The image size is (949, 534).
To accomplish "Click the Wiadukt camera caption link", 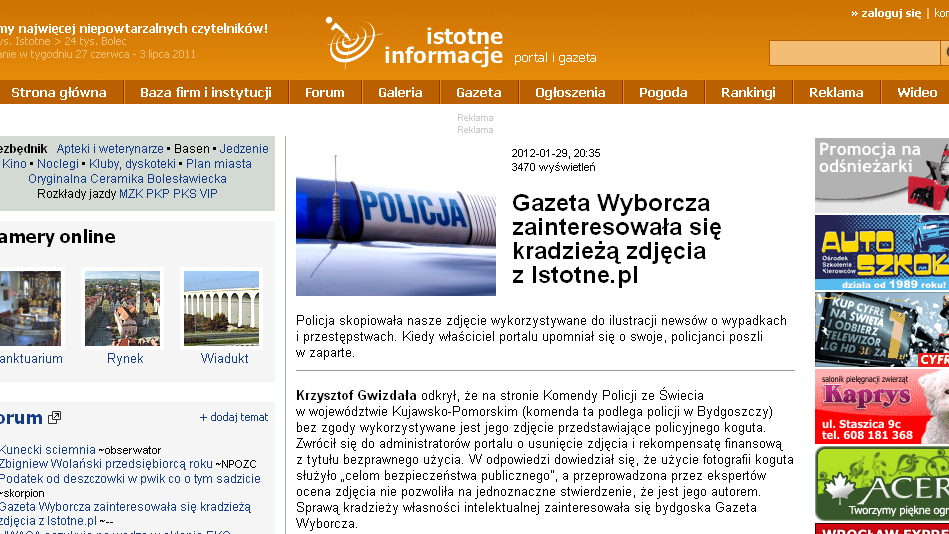I will 225,359.
